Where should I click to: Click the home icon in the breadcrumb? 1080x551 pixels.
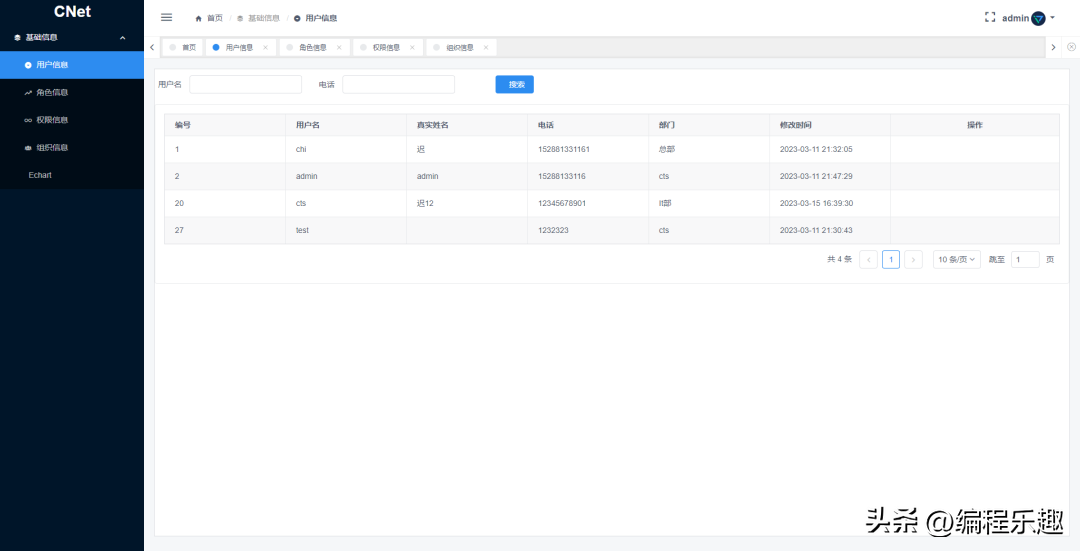[198, 18]
